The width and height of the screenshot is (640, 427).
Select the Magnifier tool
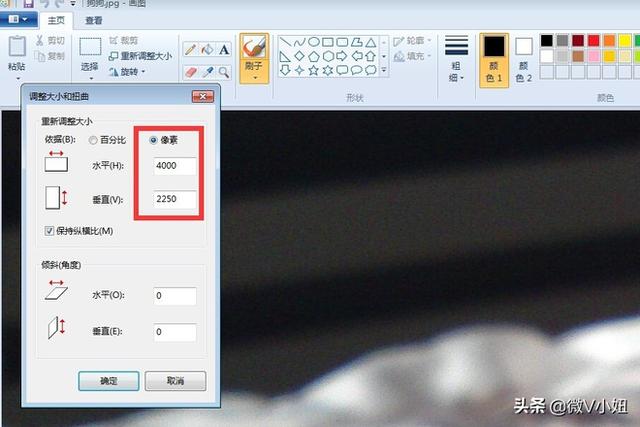pos(224,72)
